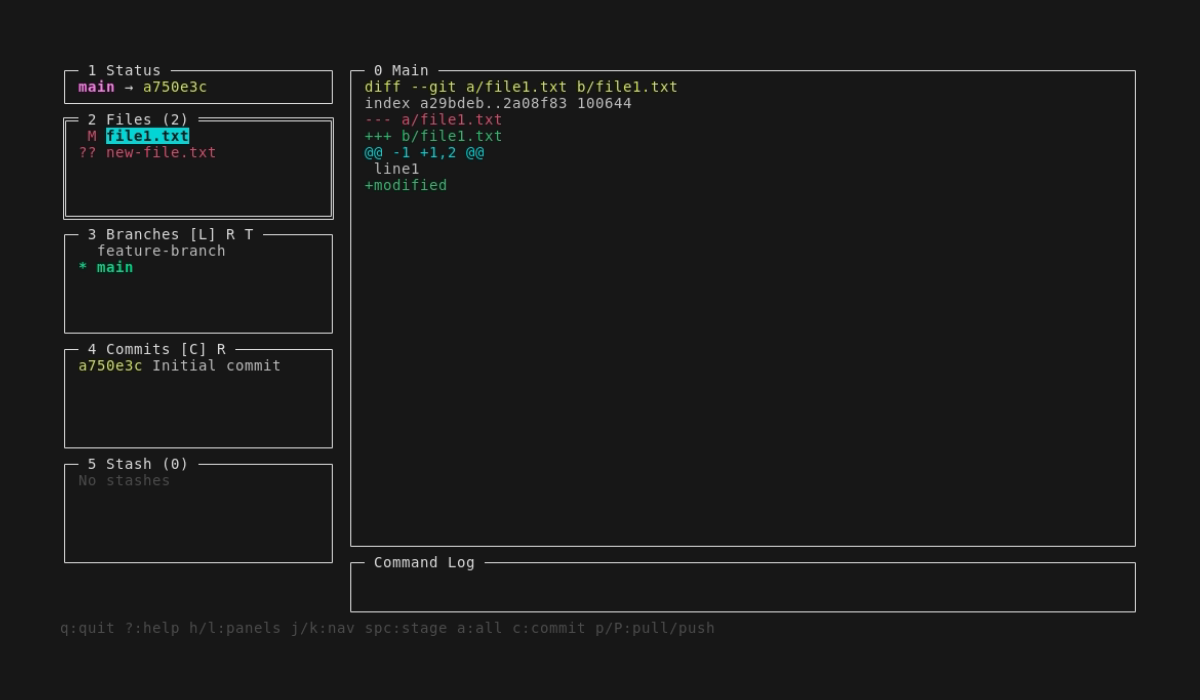
Task: Click the +modified added line
Action: coord(405,186)
